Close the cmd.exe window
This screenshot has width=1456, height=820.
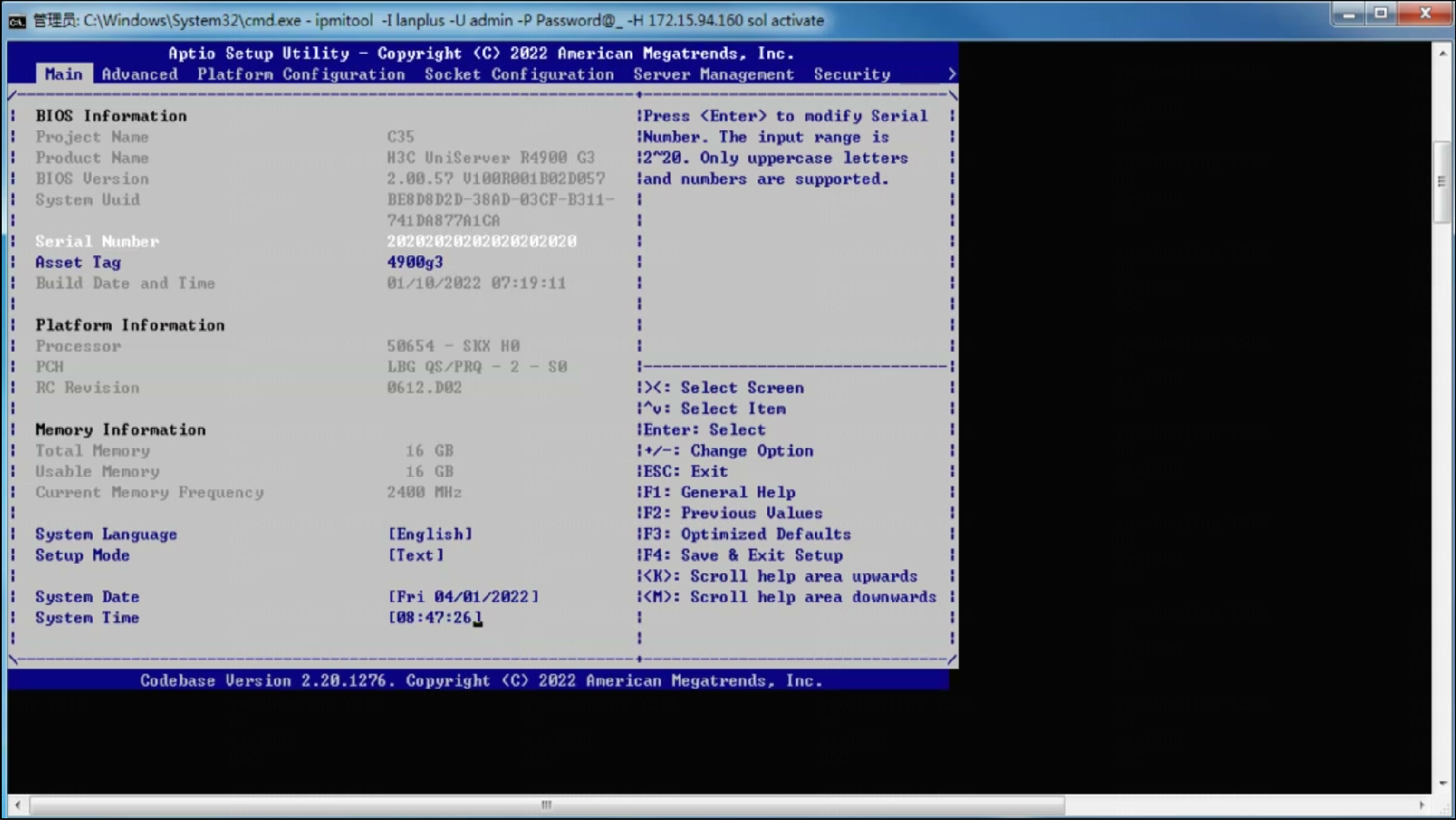1426,13
